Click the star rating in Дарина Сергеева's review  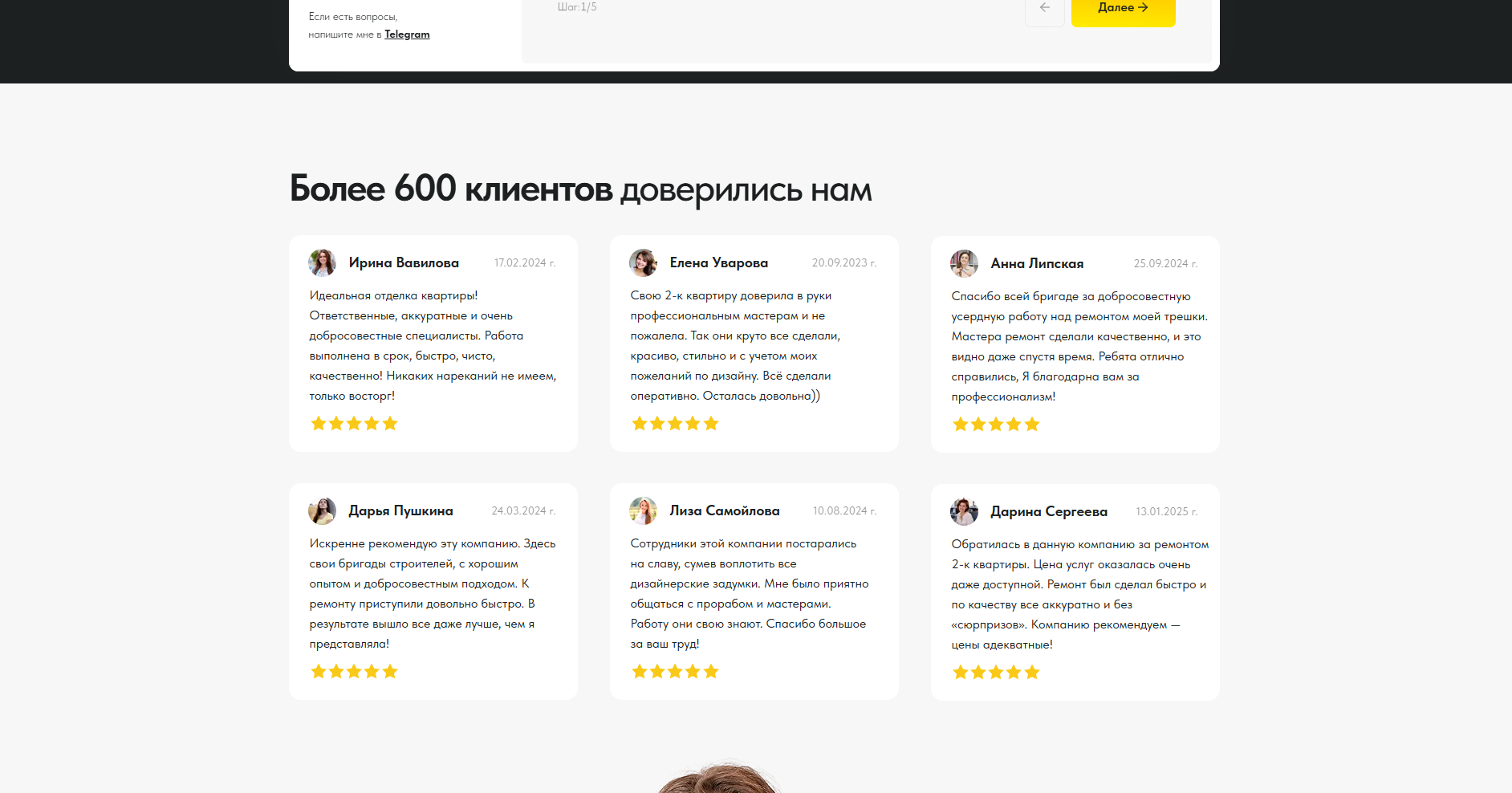tap(996, 672)
